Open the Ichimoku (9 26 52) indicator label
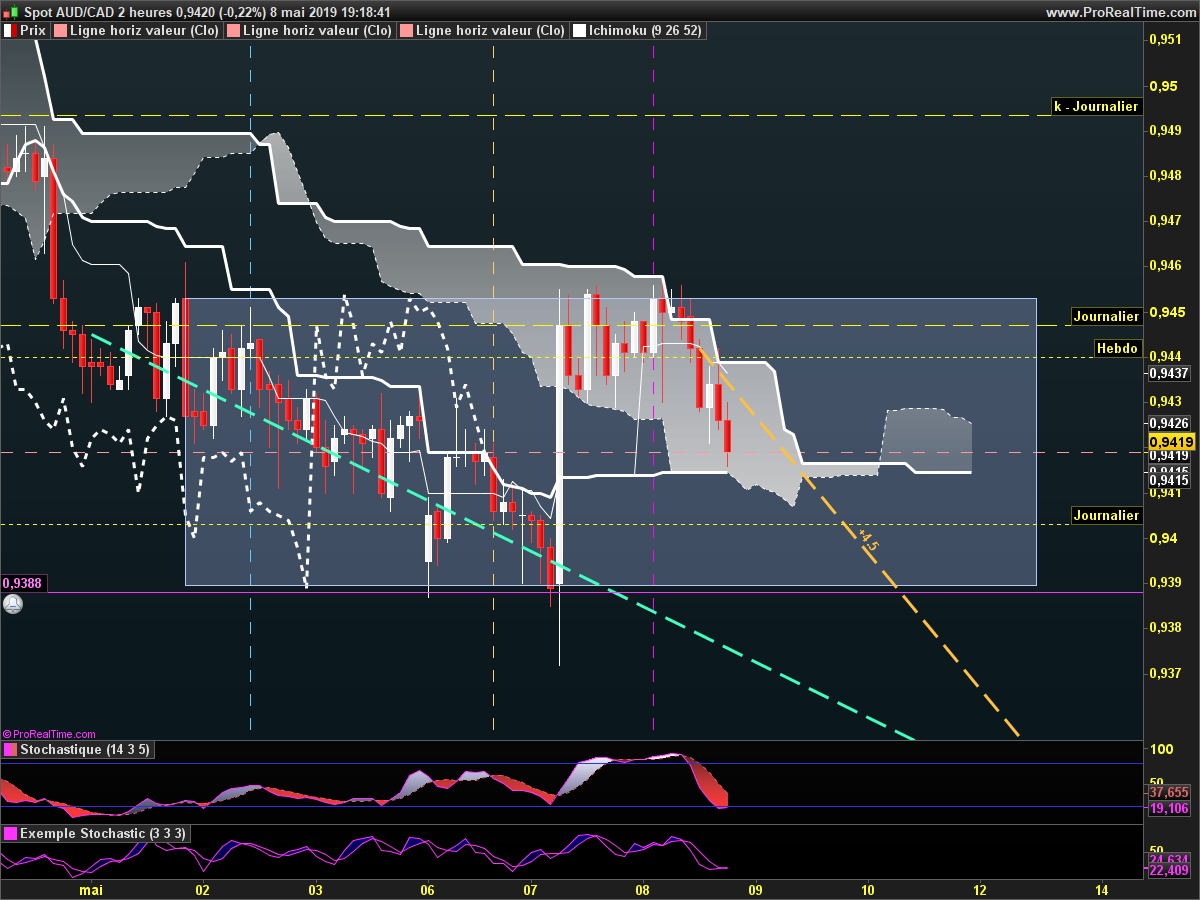The width and height of the screenshot is (1200, 900). click(645, 31)
